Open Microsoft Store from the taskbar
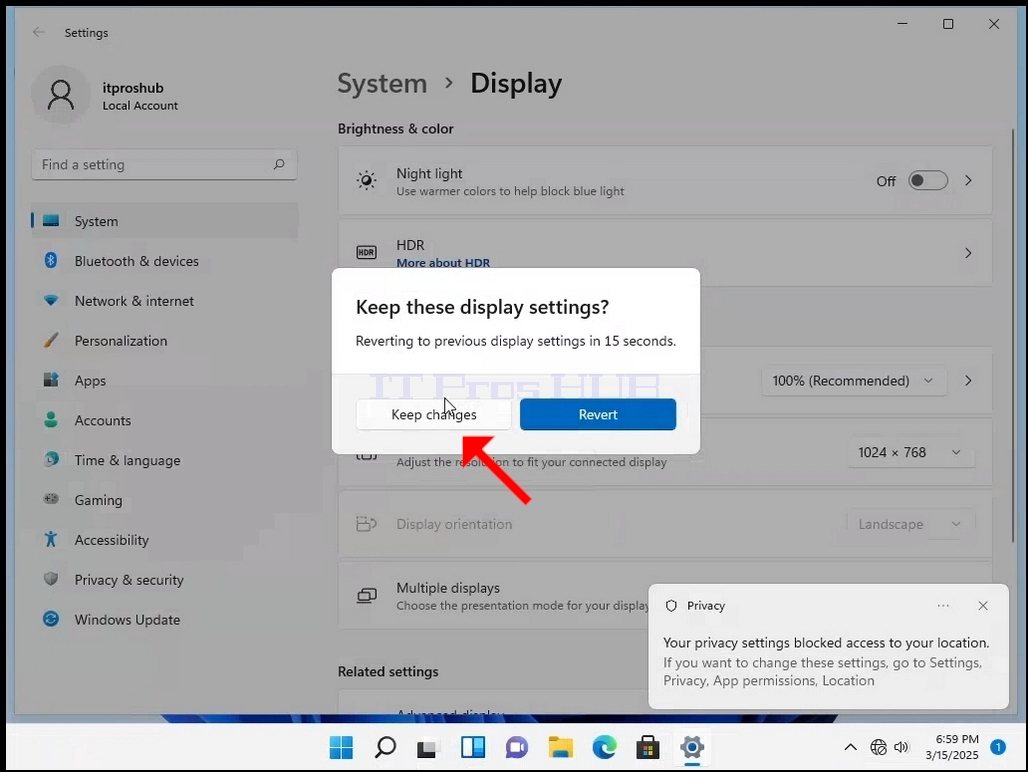Screen dimensions: 1028x772 648,747
